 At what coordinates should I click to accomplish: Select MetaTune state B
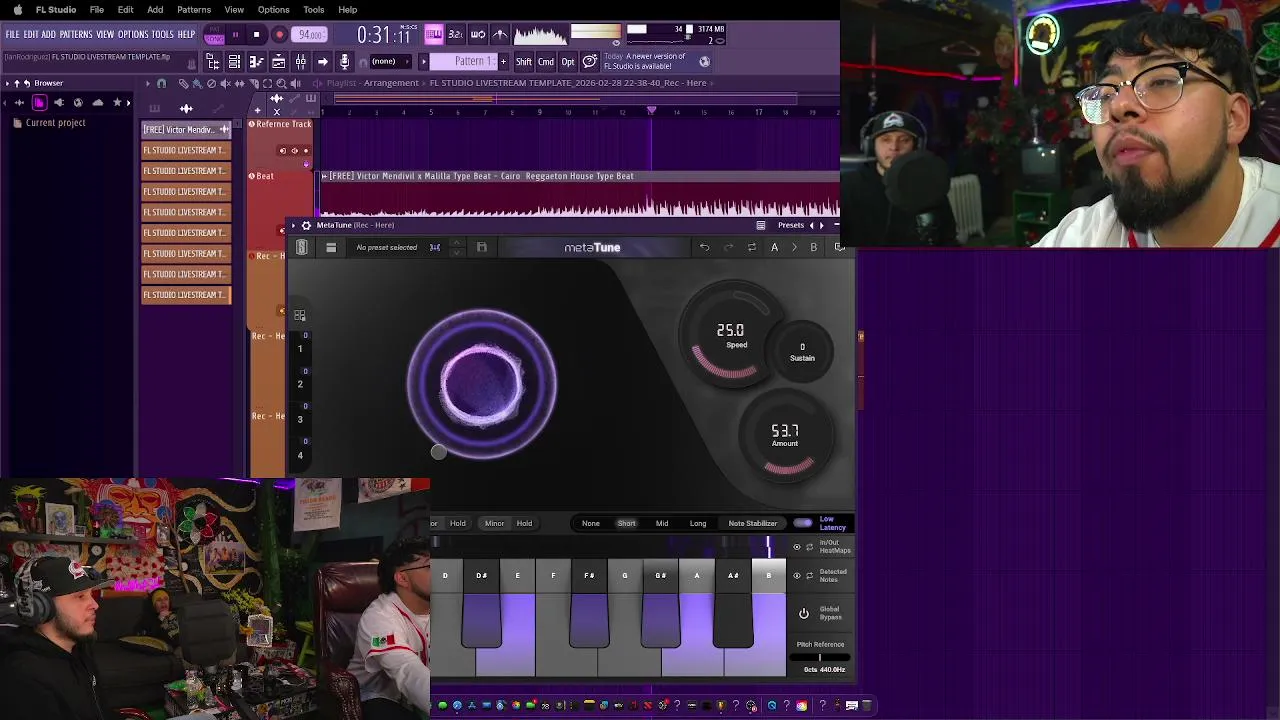pos(813,247)
